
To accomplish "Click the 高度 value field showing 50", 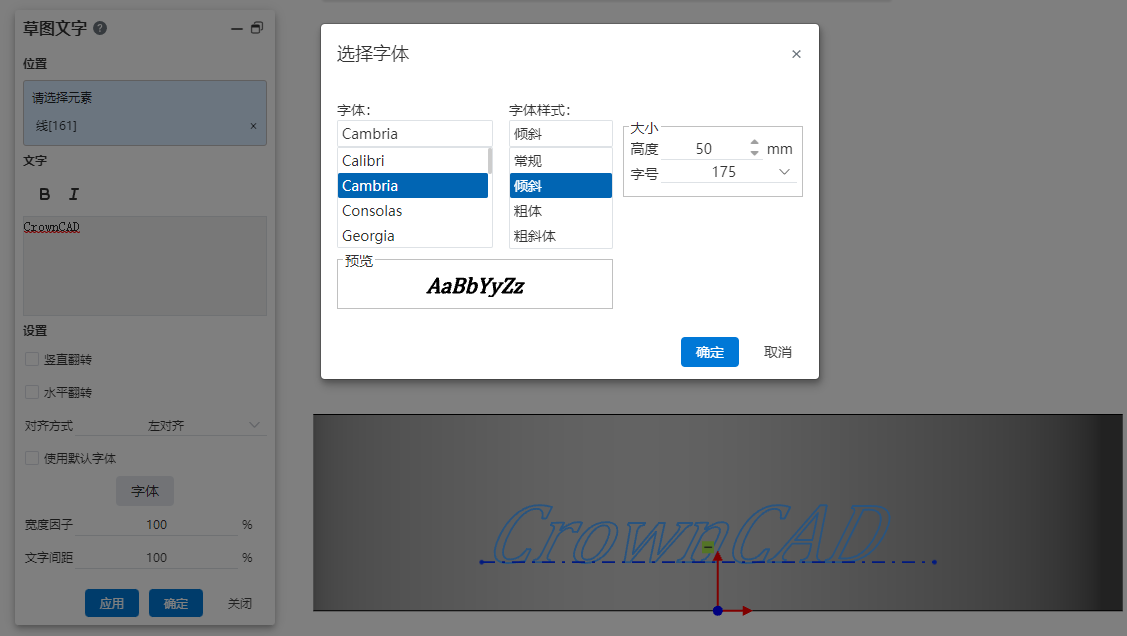I will click(704, 149).
